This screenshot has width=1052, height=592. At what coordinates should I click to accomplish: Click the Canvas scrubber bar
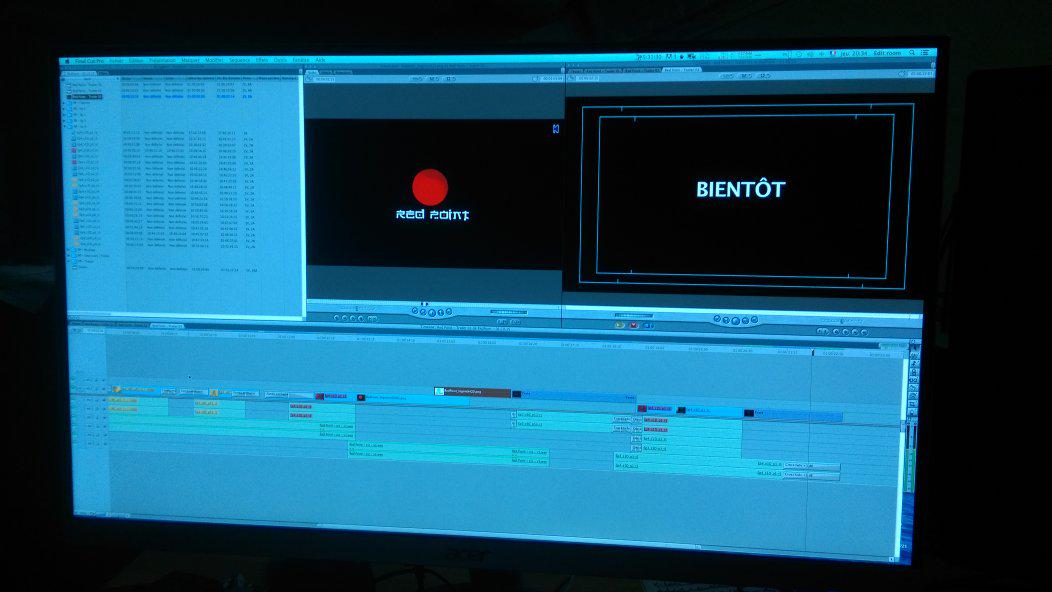pyautogui.click(x=741, y=310)
